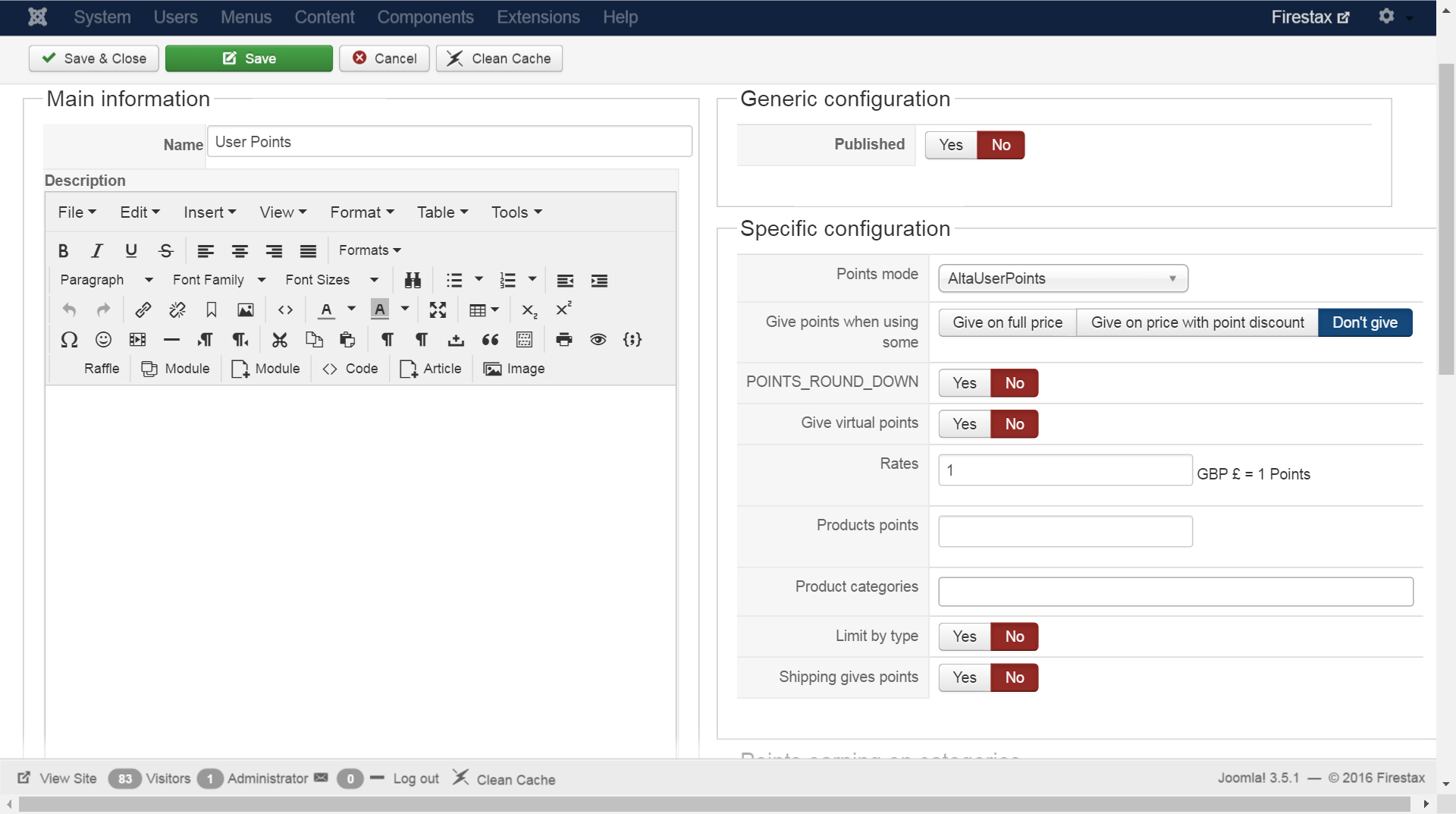Open the editor's Insert menu
The image size is (1456, 814).
tap(209, 212)
